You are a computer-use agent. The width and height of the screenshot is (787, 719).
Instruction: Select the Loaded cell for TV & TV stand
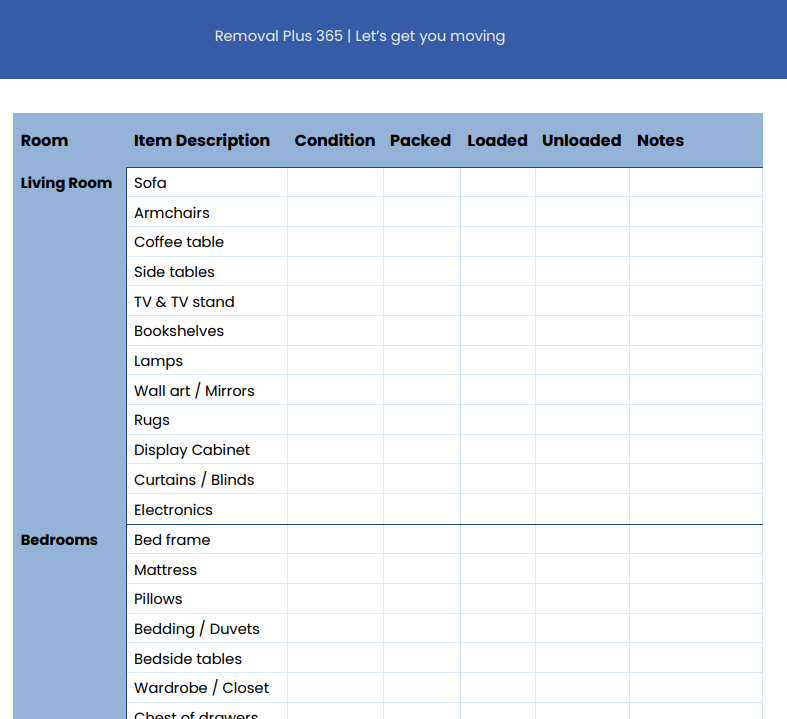pyautogui.click(x=497, y=302)
